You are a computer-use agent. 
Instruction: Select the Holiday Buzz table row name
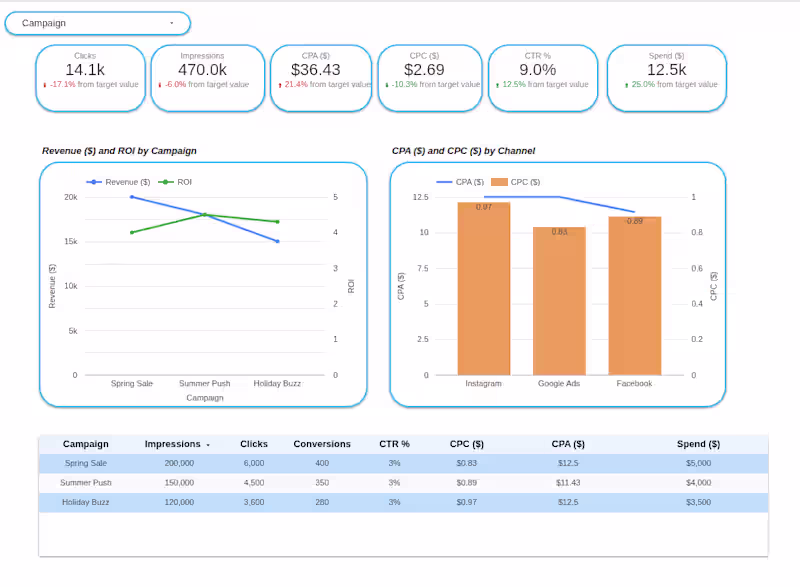point(86,502)
